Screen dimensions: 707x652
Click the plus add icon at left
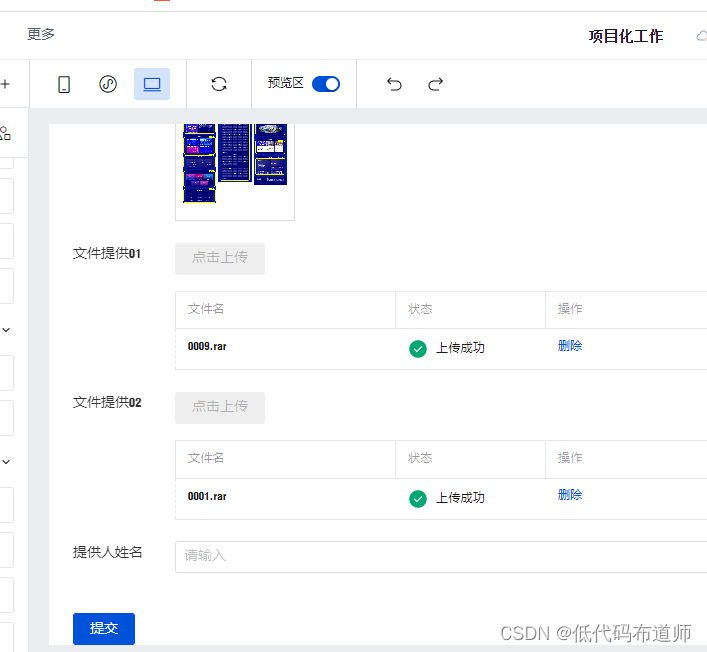click(x=5, y=84)
